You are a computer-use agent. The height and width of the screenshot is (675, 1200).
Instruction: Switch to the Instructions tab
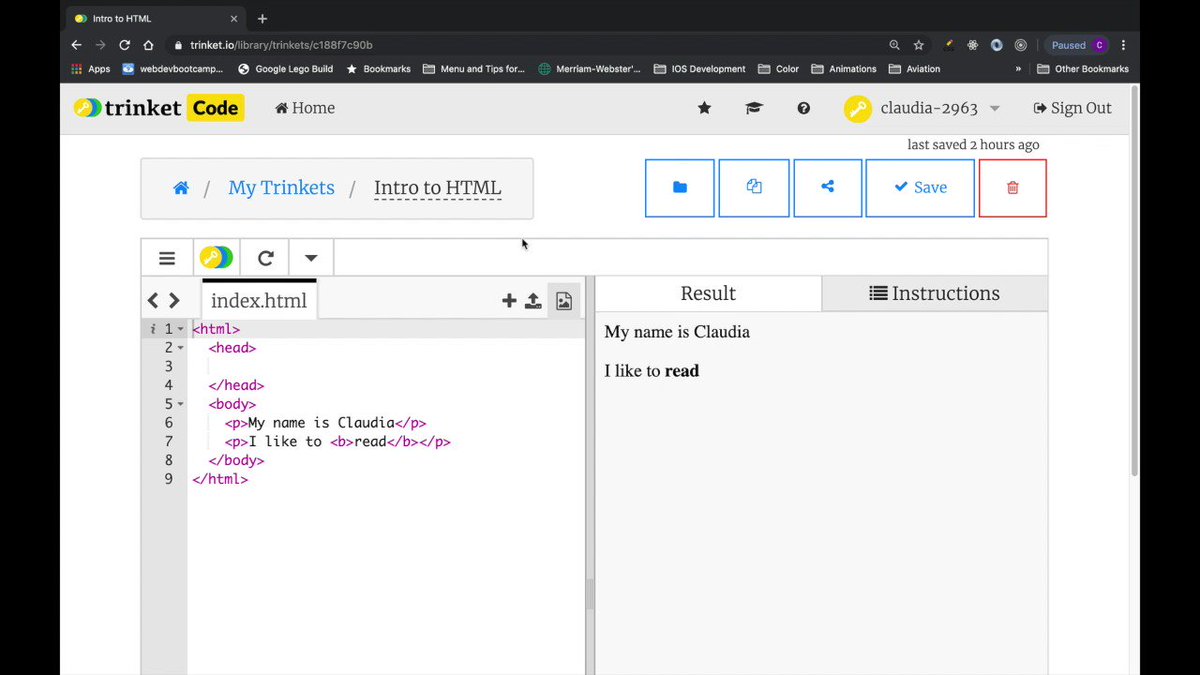coord(934,294)
